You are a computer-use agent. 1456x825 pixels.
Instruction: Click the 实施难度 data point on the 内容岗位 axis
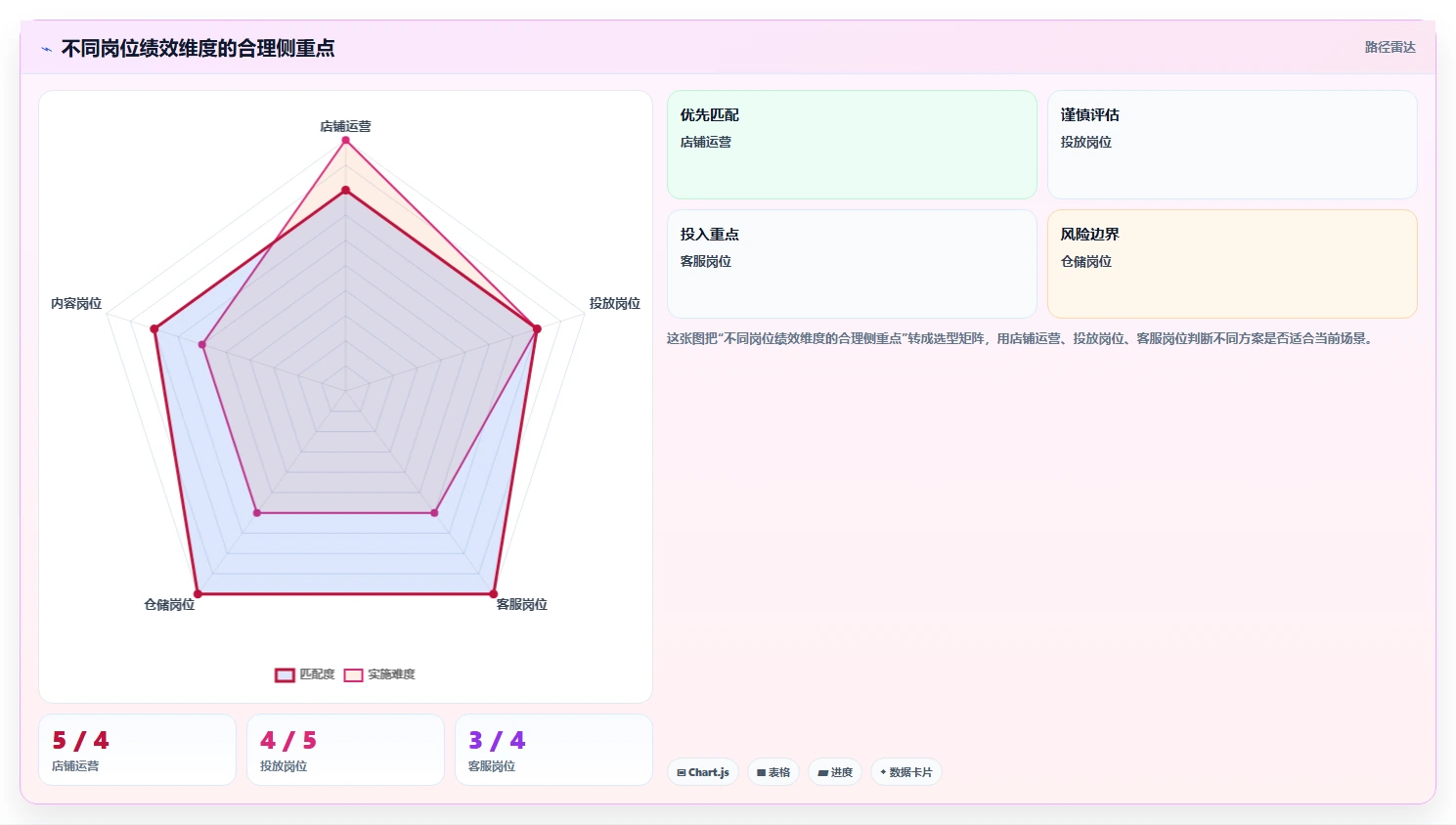[x=202, y=344]
